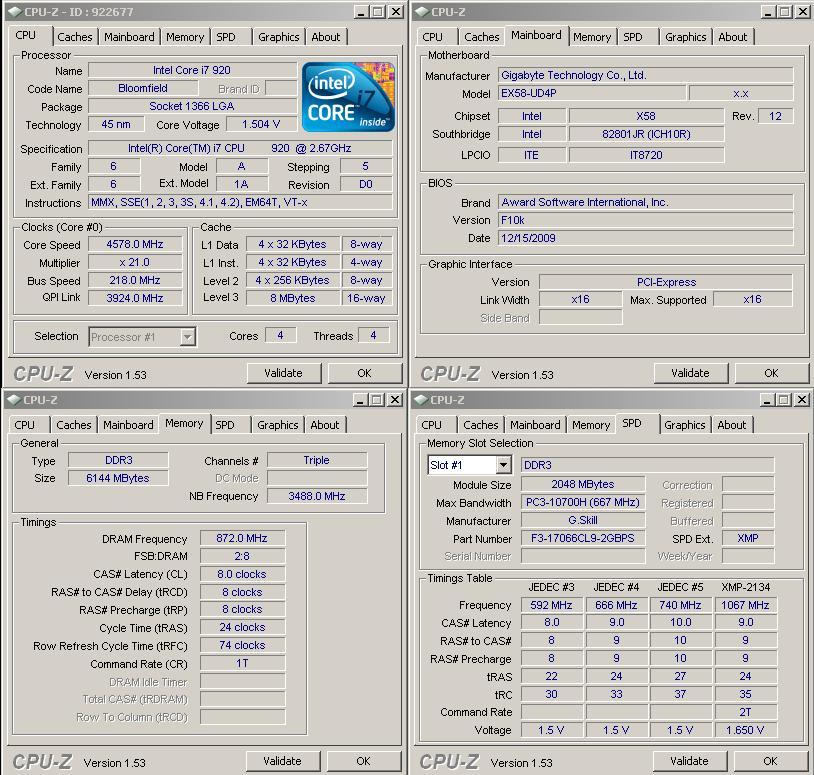Click the Part Number F3-17066CL9-2GBPS

pos(583,538)
